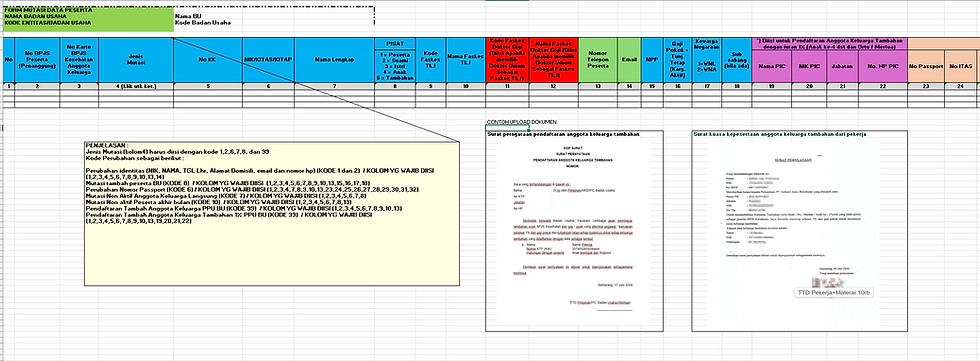Select the 'No KK' column header
The image size is (980, 361).
point(208,59)
